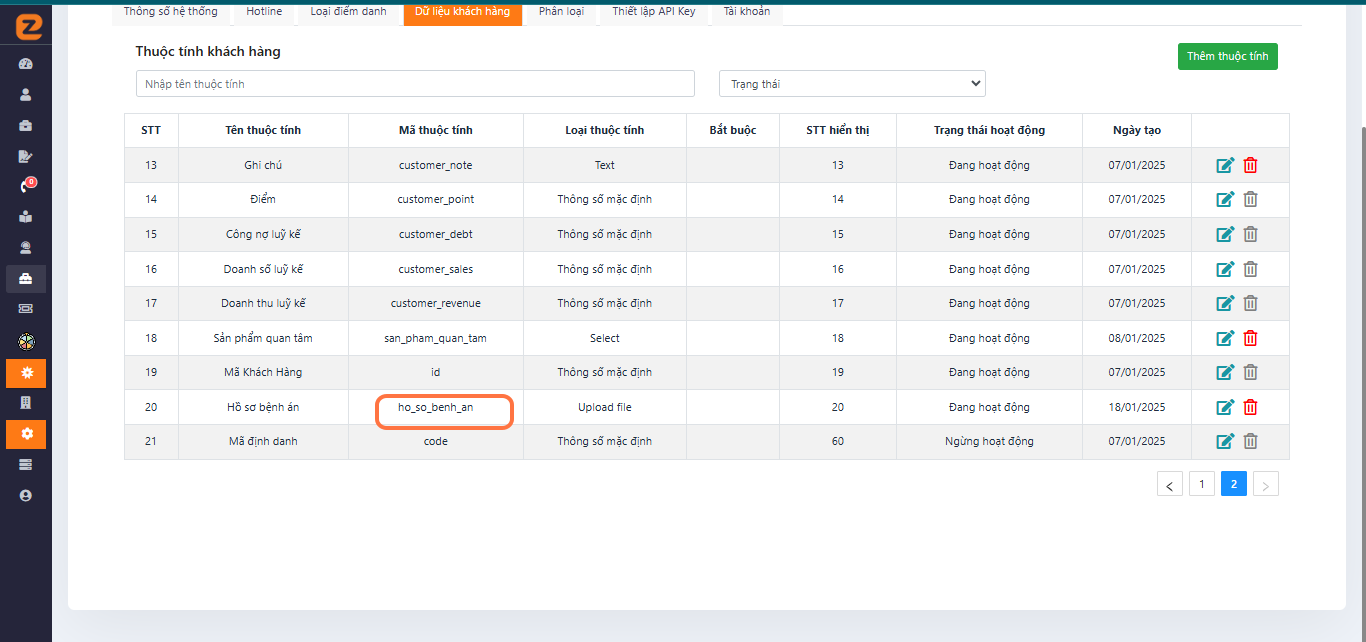
Task: Click the building icon in sidebar
Action: [x=26, y=403]
